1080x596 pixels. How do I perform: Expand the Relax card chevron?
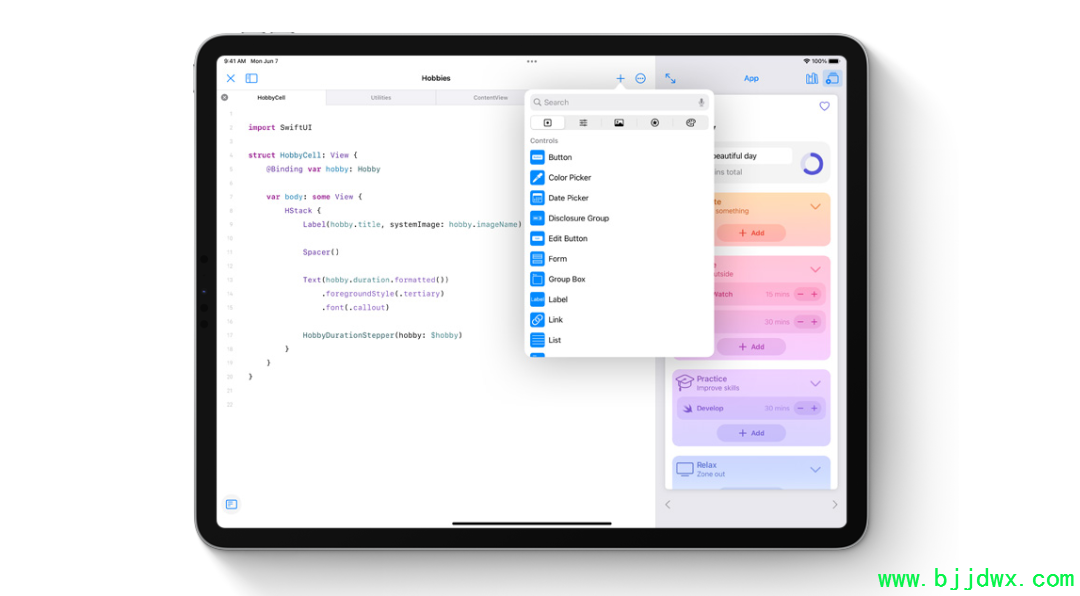816,470
